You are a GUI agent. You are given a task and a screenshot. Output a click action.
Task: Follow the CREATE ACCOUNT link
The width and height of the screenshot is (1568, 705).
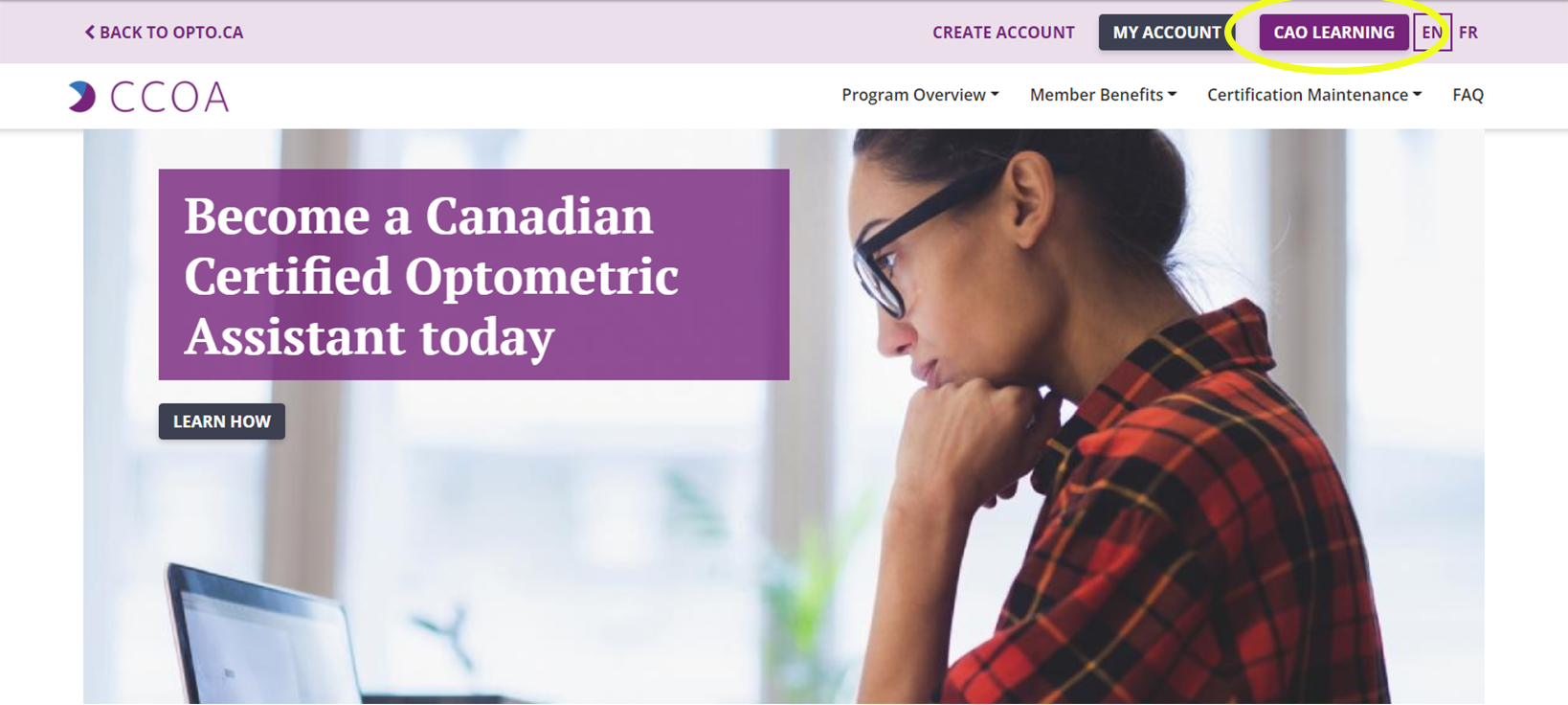pos(1003,33)
